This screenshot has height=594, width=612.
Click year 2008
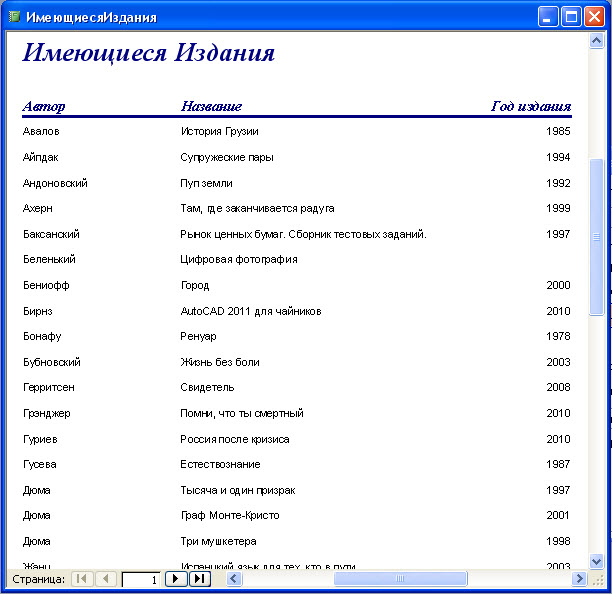pos(558,387)
